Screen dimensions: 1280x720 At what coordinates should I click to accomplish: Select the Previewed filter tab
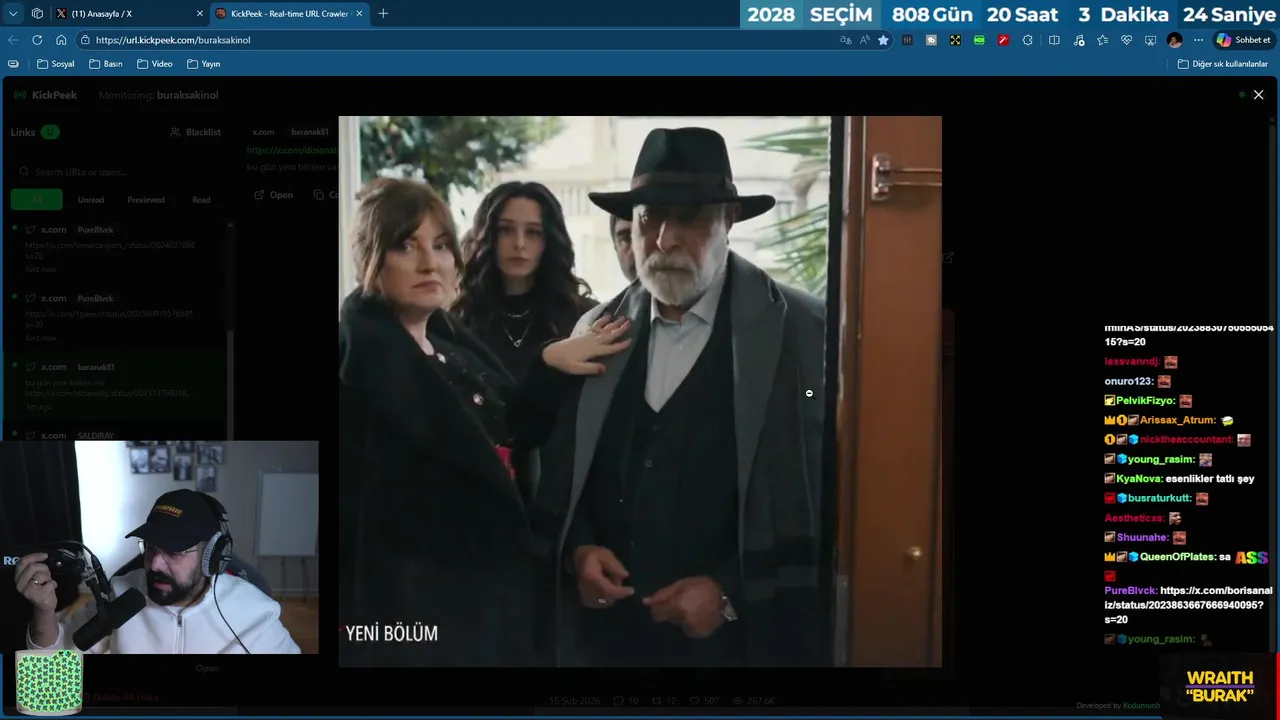pyautogui.click(x=146, y=200)
